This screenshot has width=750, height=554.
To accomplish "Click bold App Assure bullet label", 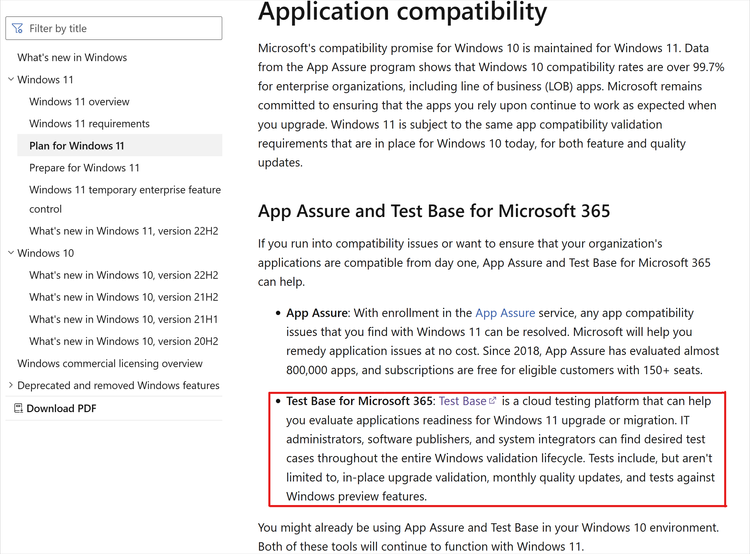I will tap(317, 313).
